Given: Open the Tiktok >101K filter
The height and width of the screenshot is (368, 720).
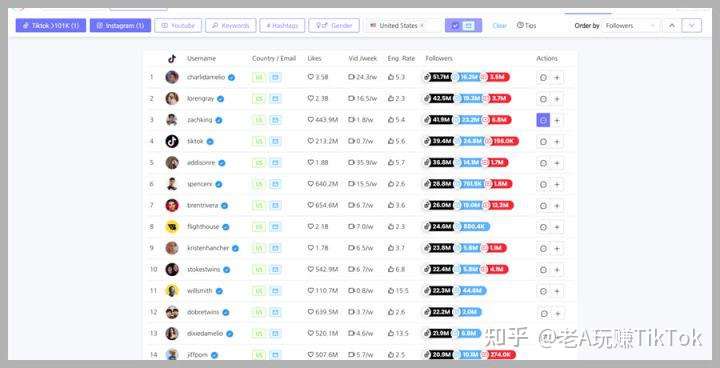Looking at the screenshot, I should 51,25.
